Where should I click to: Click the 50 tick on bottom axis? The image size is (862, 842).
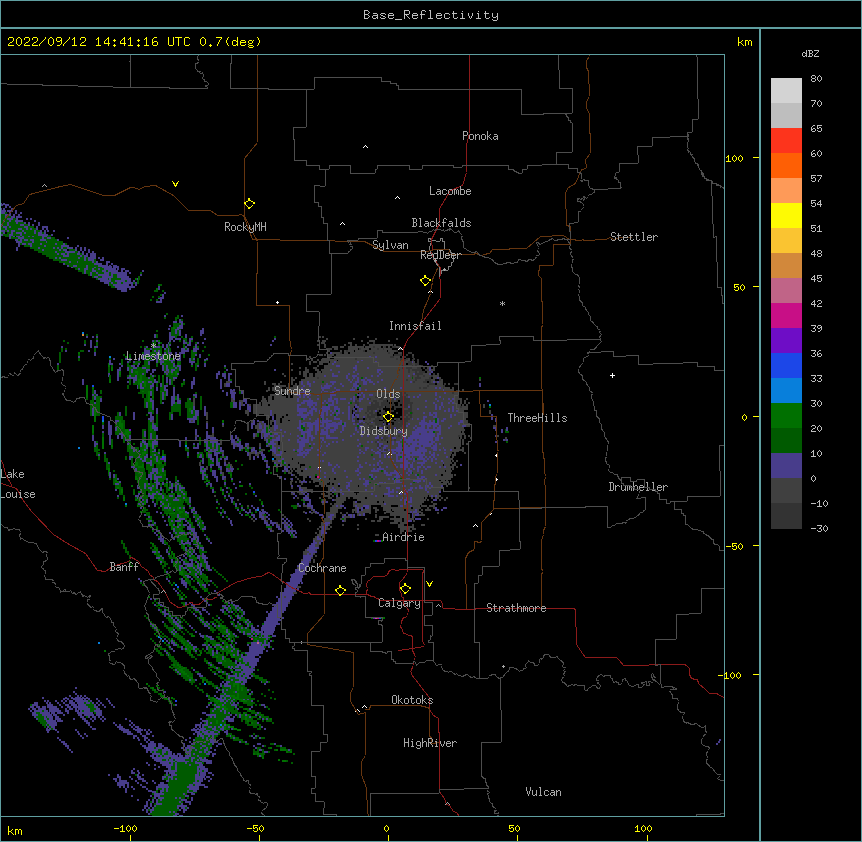514,829
